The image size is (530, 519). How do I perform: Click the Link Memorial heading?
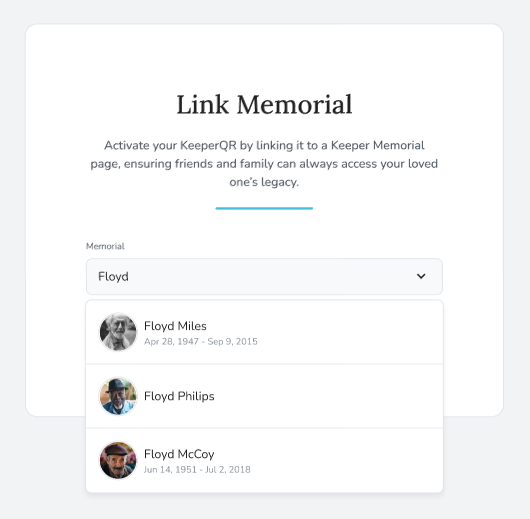pyautogui.click(x=264, y=104)
